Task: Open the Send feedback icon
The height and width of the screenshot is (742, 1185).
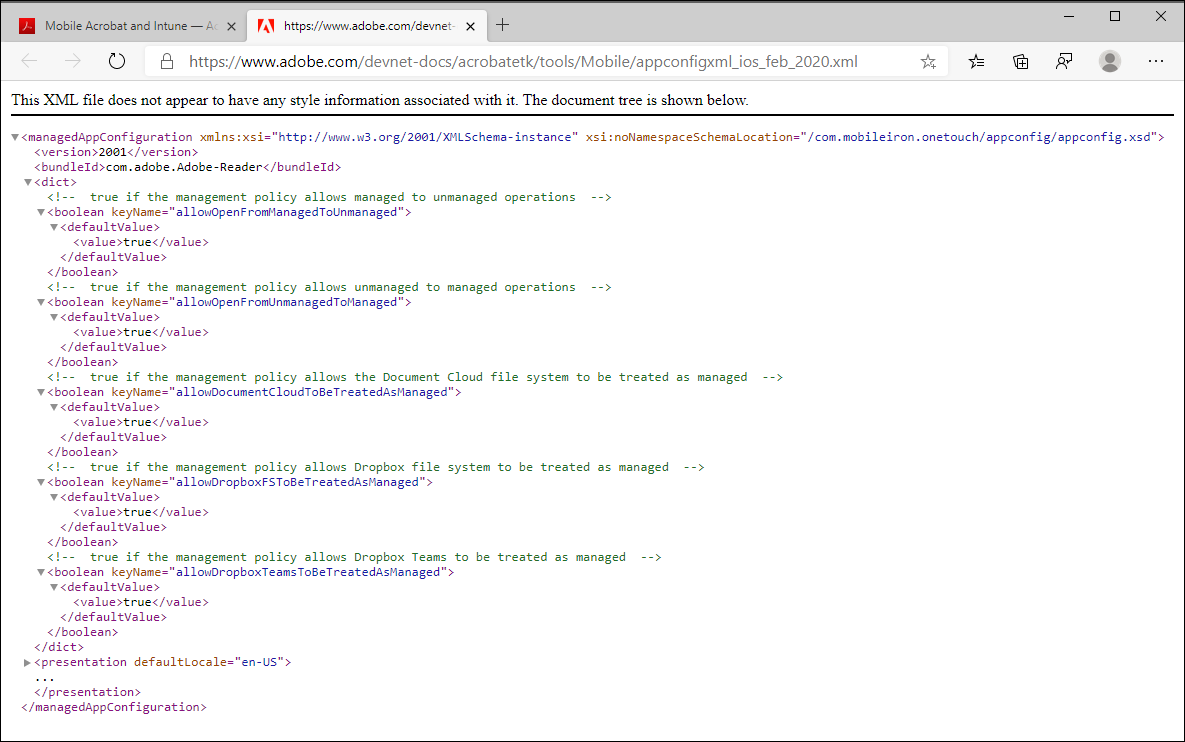Action: [1064, 61]
